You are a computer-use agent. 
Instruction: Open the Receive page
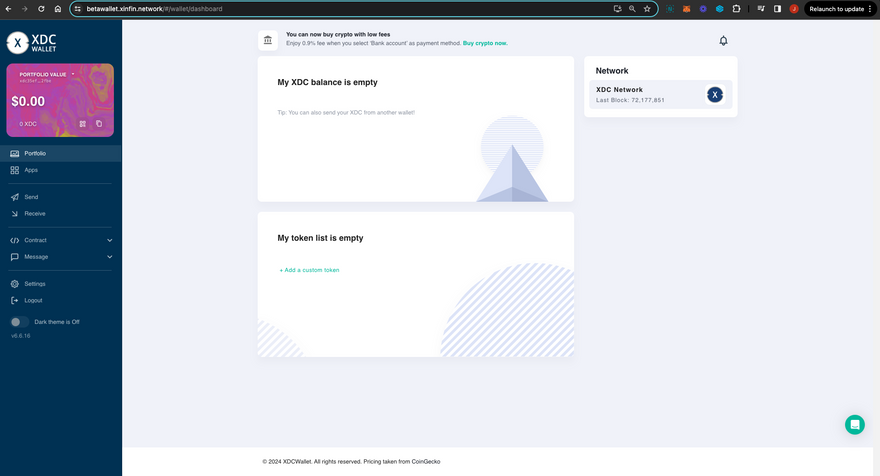(x=34, y=213)
